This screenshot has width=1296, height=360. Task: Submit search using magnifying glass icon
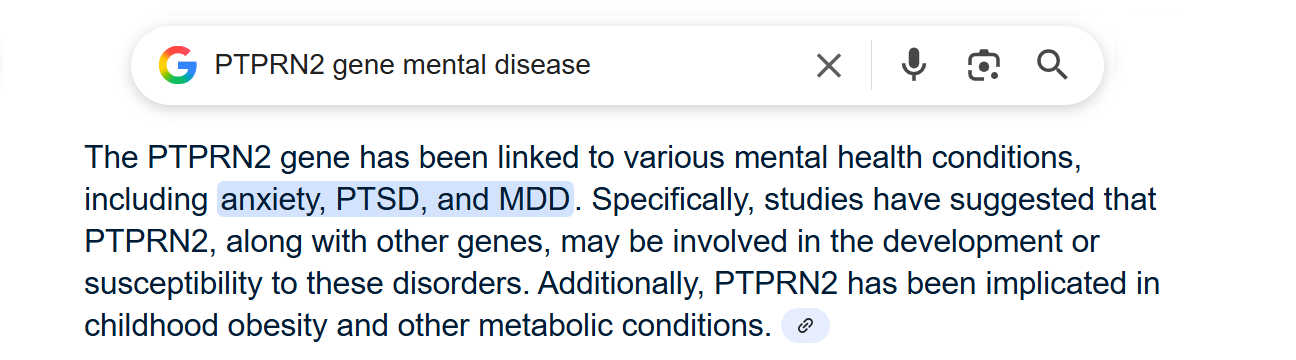click(x=1053, y=66)
